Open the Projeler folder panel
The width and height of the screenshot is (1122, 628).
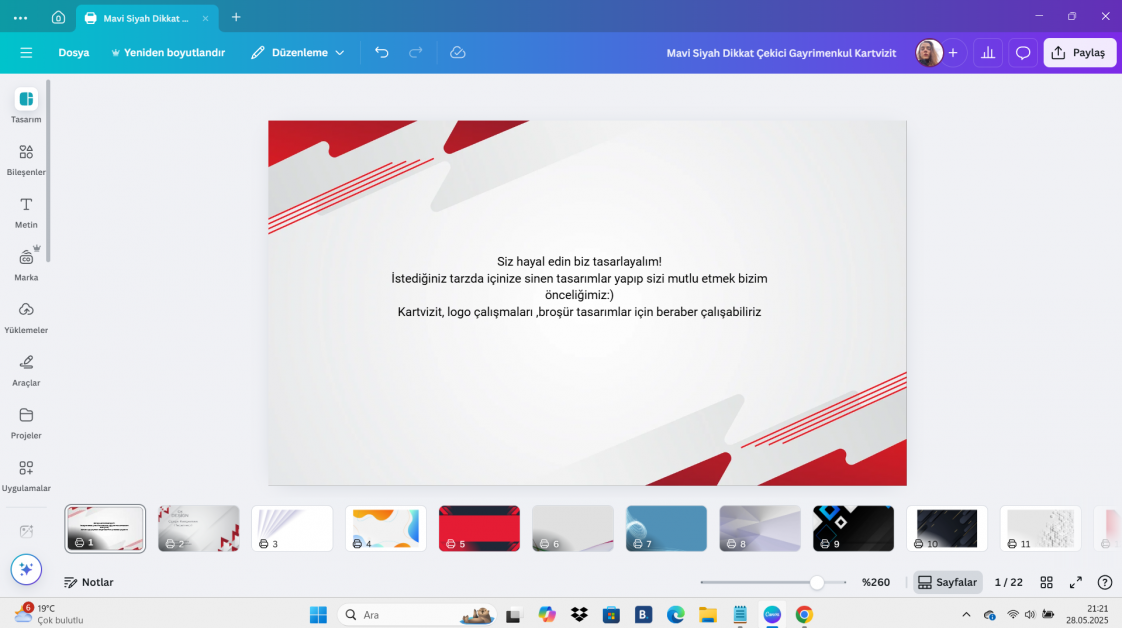tap(26, 421)
